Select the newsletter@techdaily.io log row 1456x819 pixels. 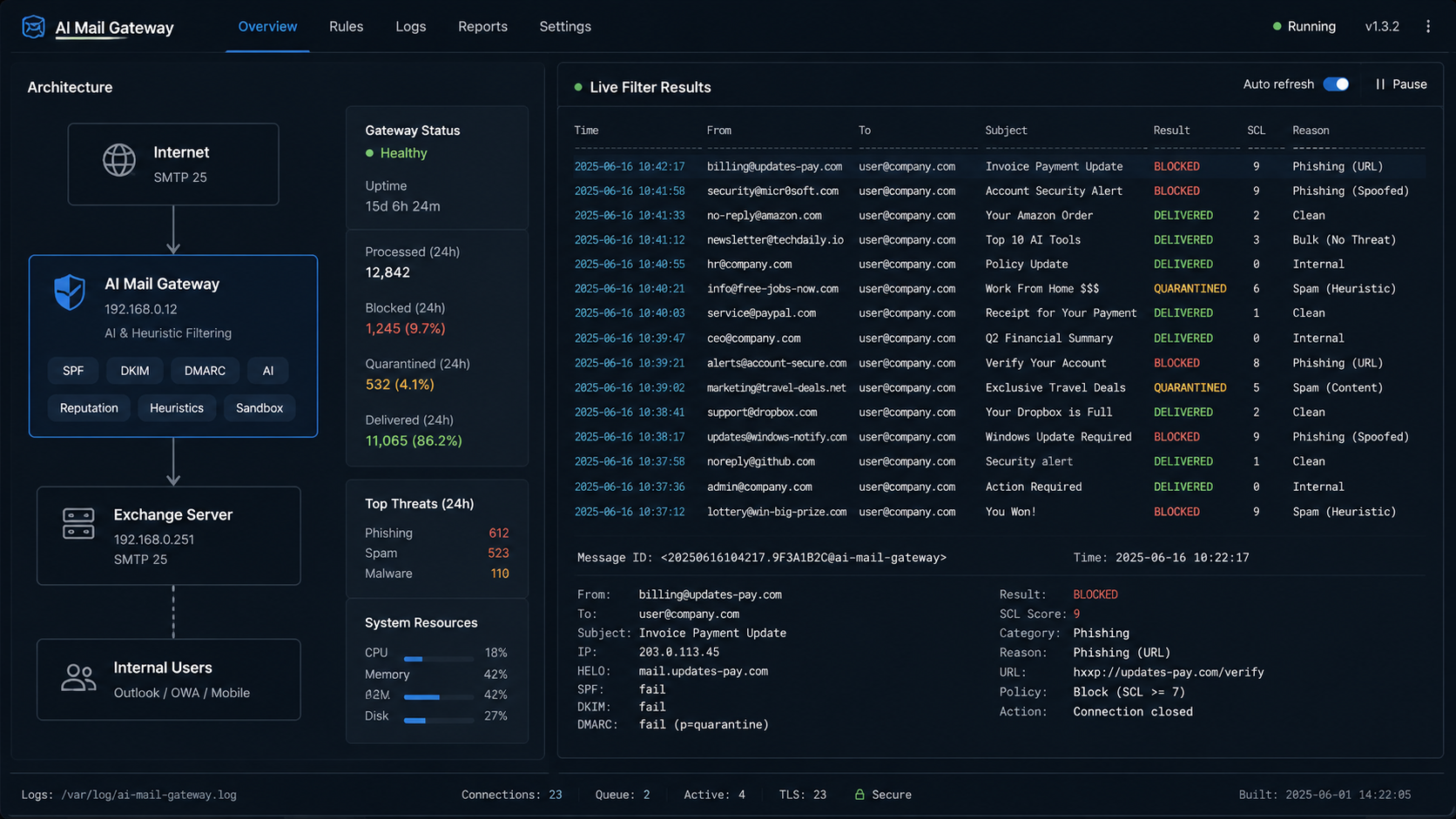(999, 239)
